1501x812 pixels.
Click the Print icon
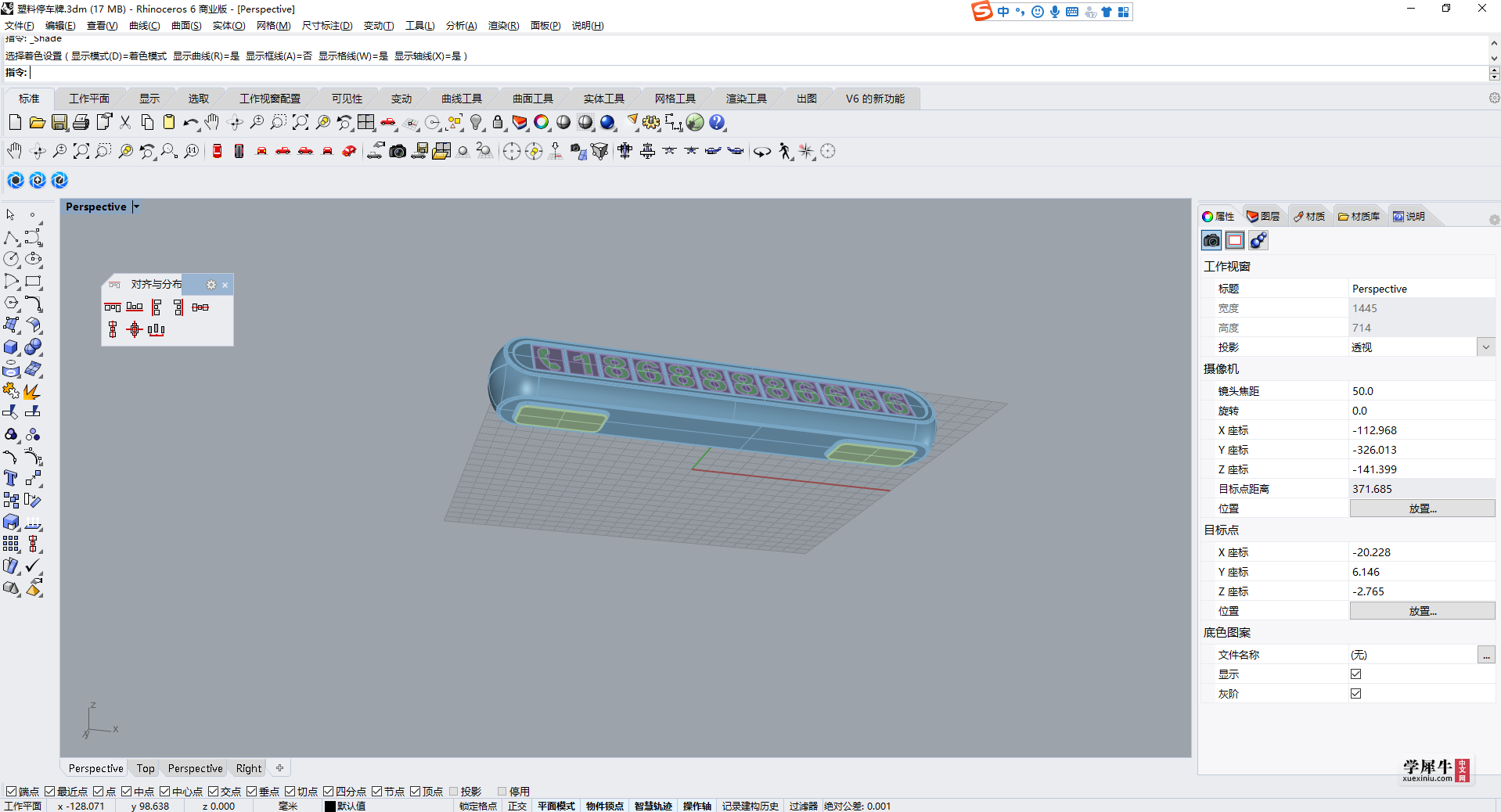point(81,122)
